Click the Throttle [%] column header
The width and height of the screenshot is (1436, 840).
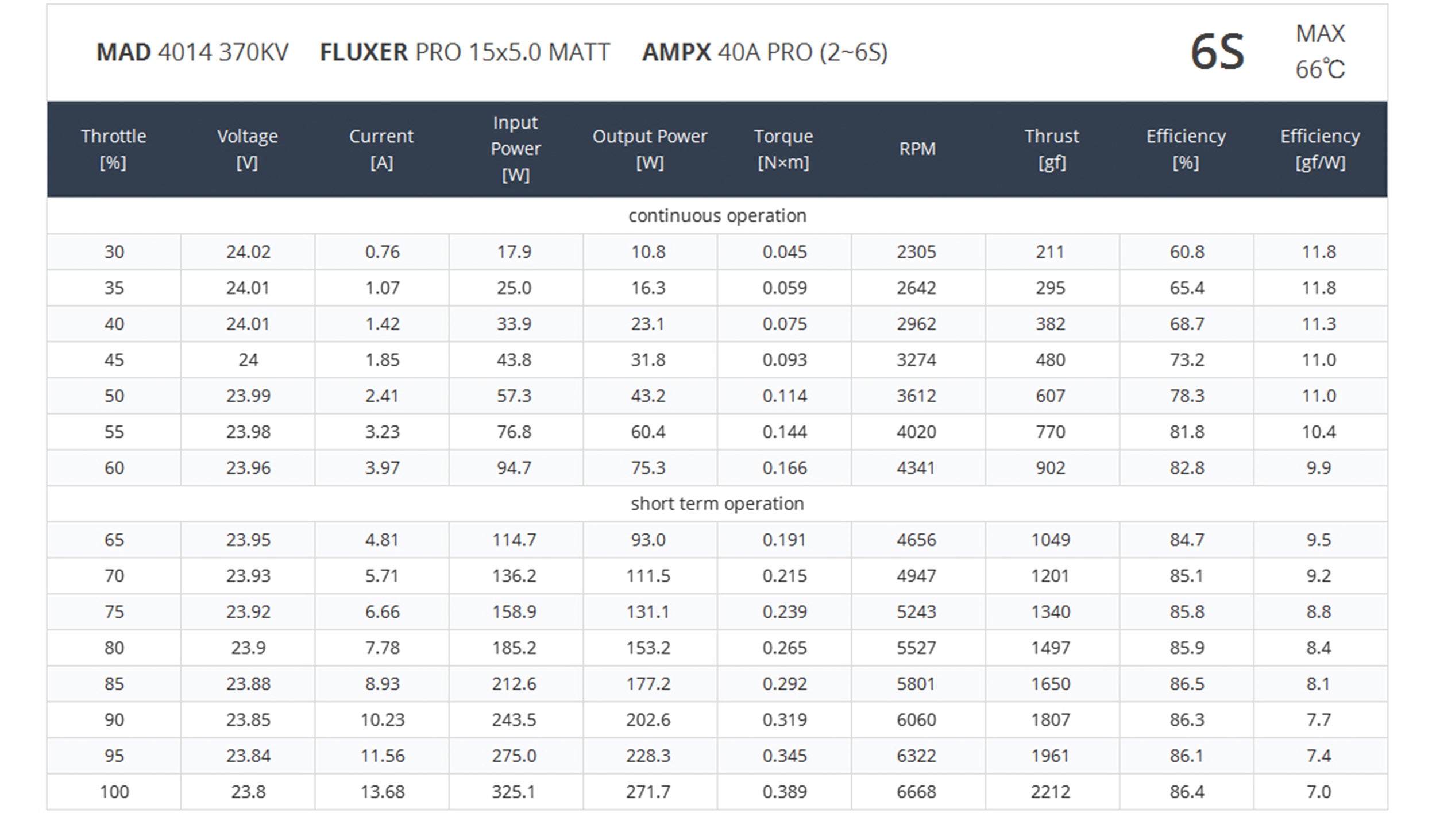click(x=114, y=149)
